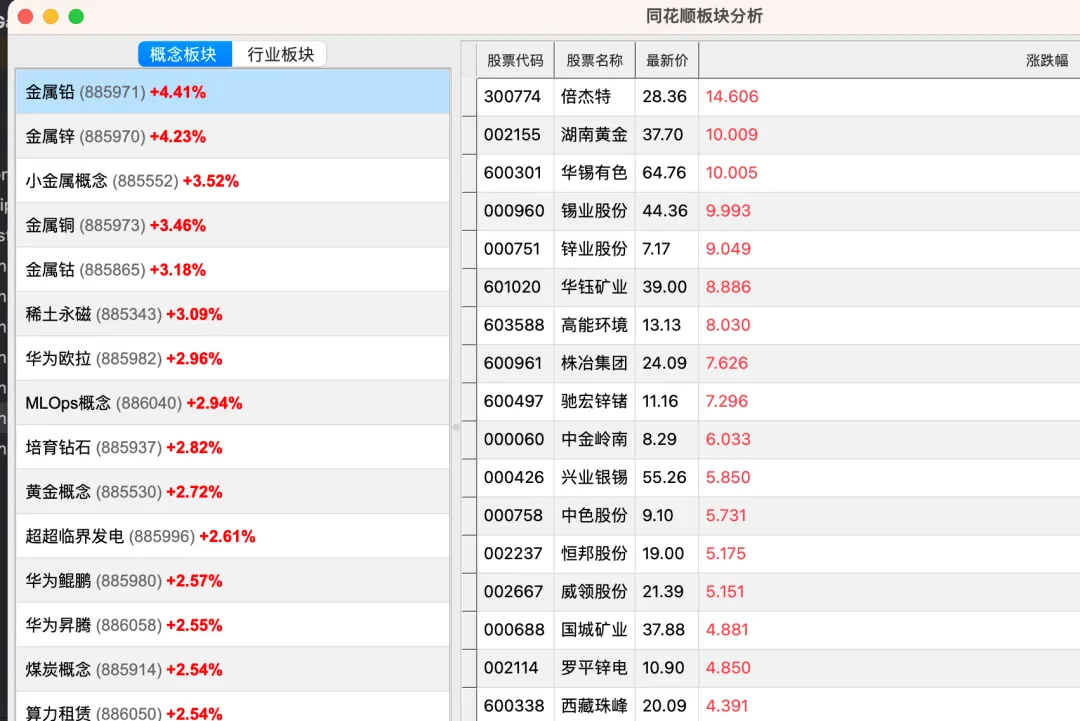This screenshot has width=1080, height=721.
Task: Select the 金属铜 (885973) sector row
Action: (x=233, y=225)
